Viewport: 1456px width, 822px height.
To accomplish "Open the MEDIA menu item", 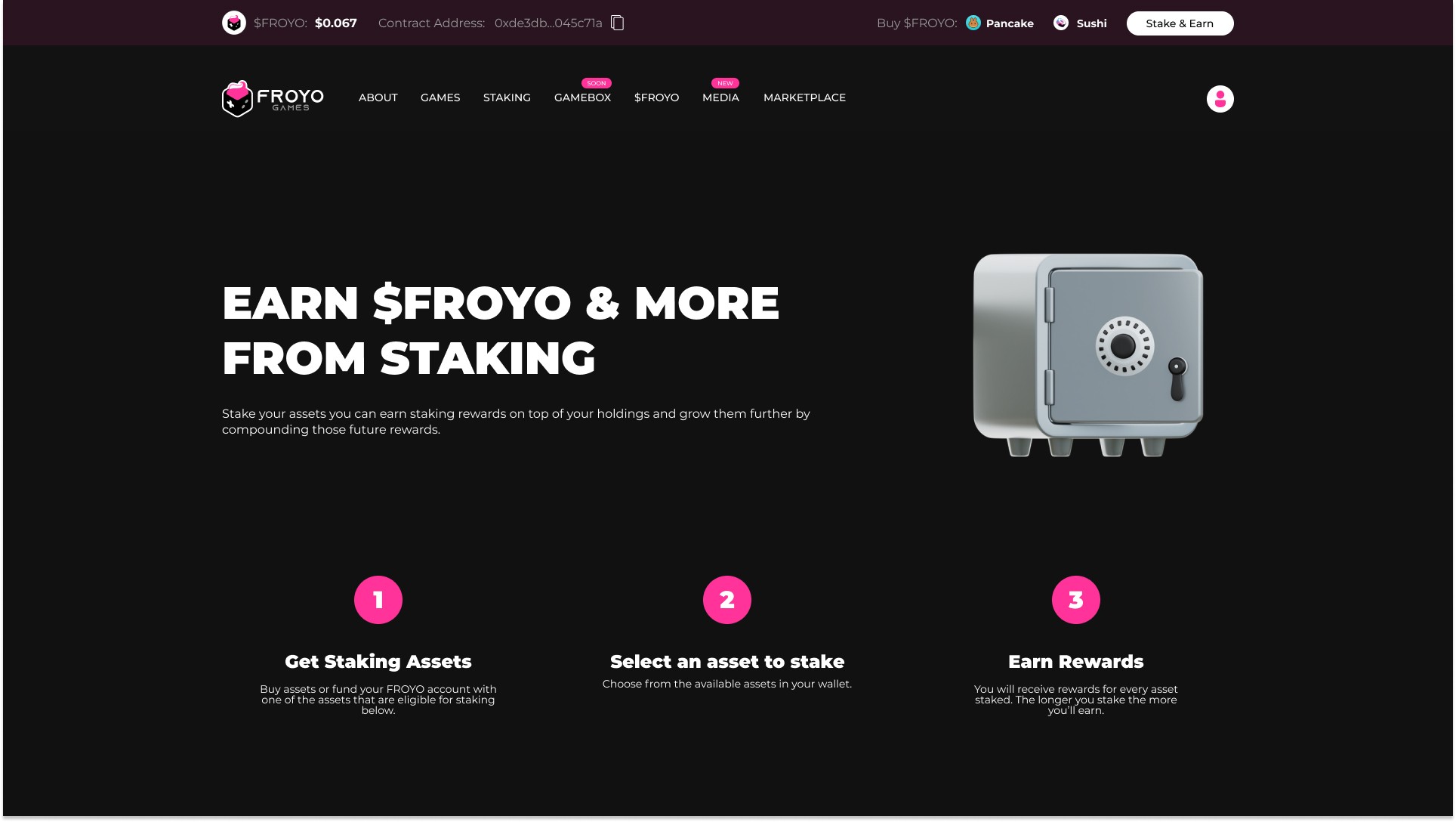I will [720, 97].
